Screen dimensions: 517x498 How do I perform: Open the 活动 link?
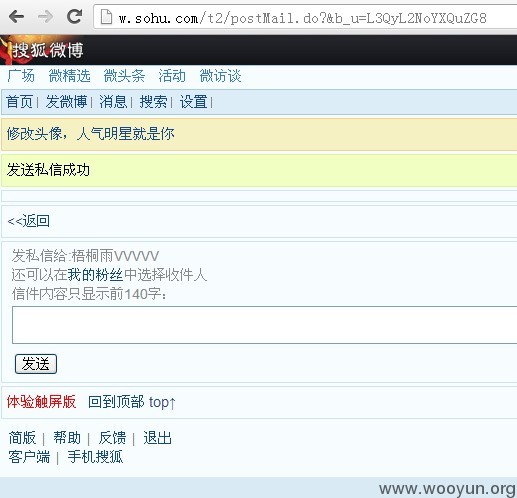click(172, 76)
